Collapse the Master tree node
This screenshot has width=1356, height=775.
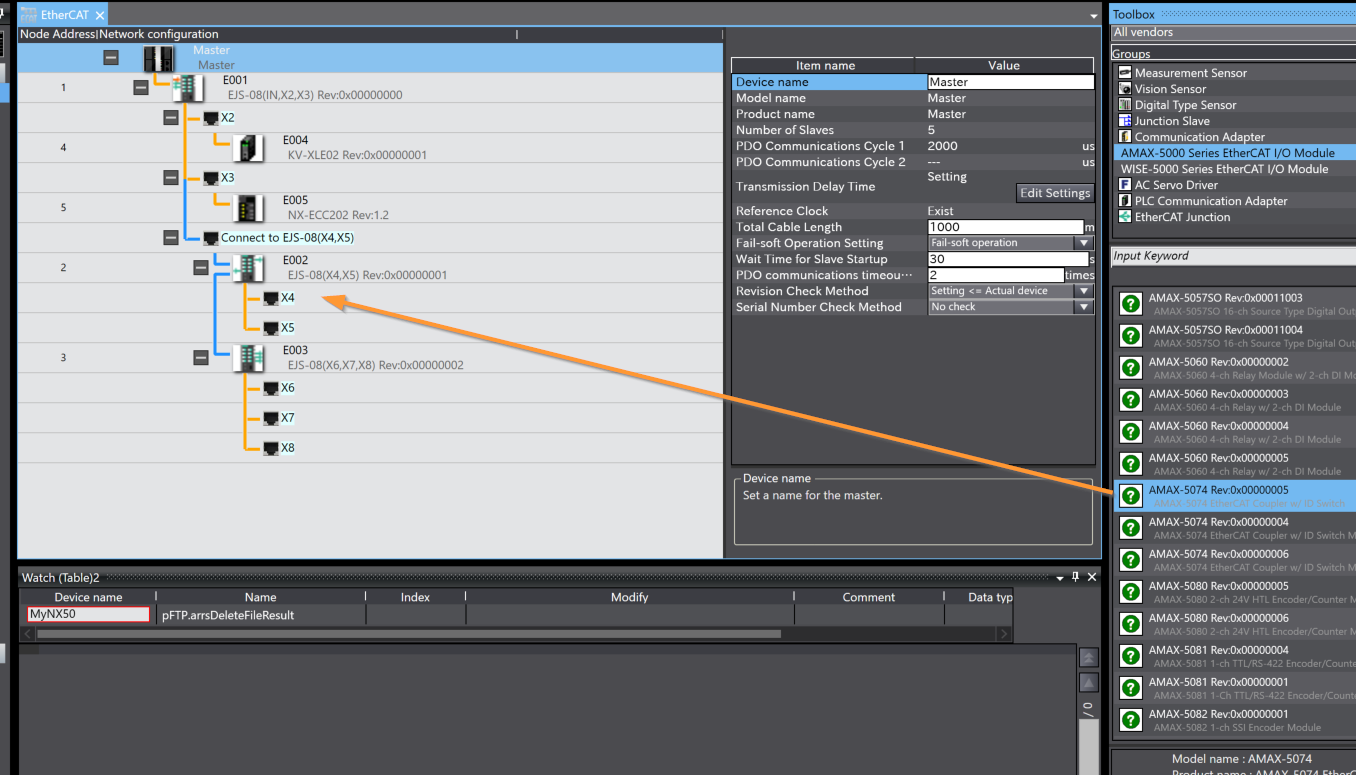coord(111,58)
